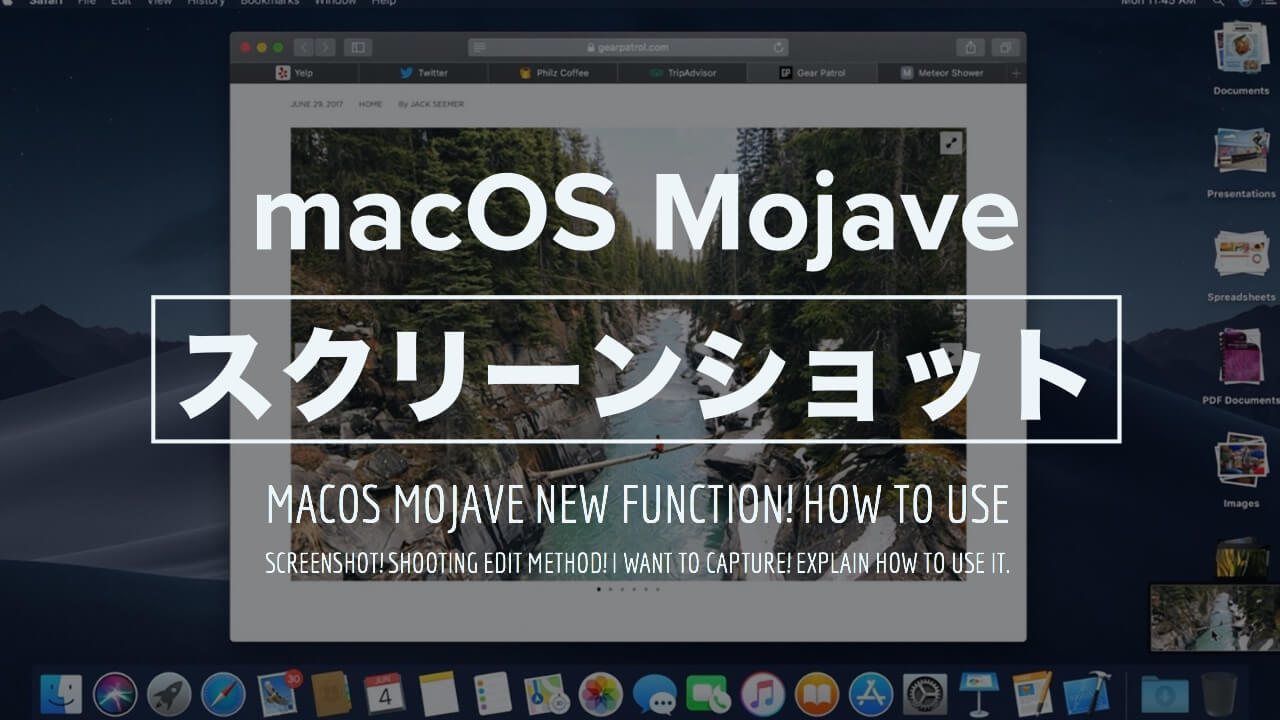Launch Siri from the Dock
Image resolution: width=1280 pixels, height=720 pixels.
[115, 693]
